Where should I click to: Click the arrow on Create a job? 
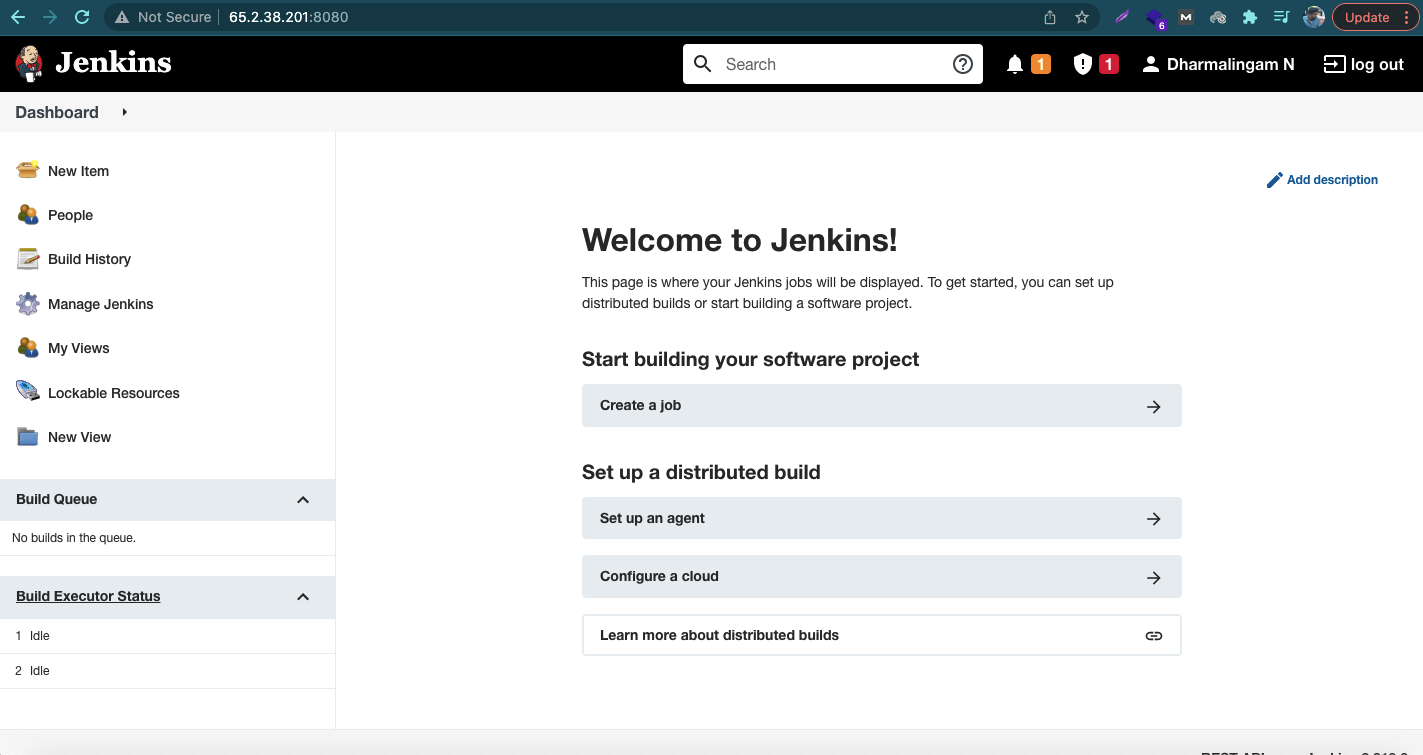(1154, 406)
